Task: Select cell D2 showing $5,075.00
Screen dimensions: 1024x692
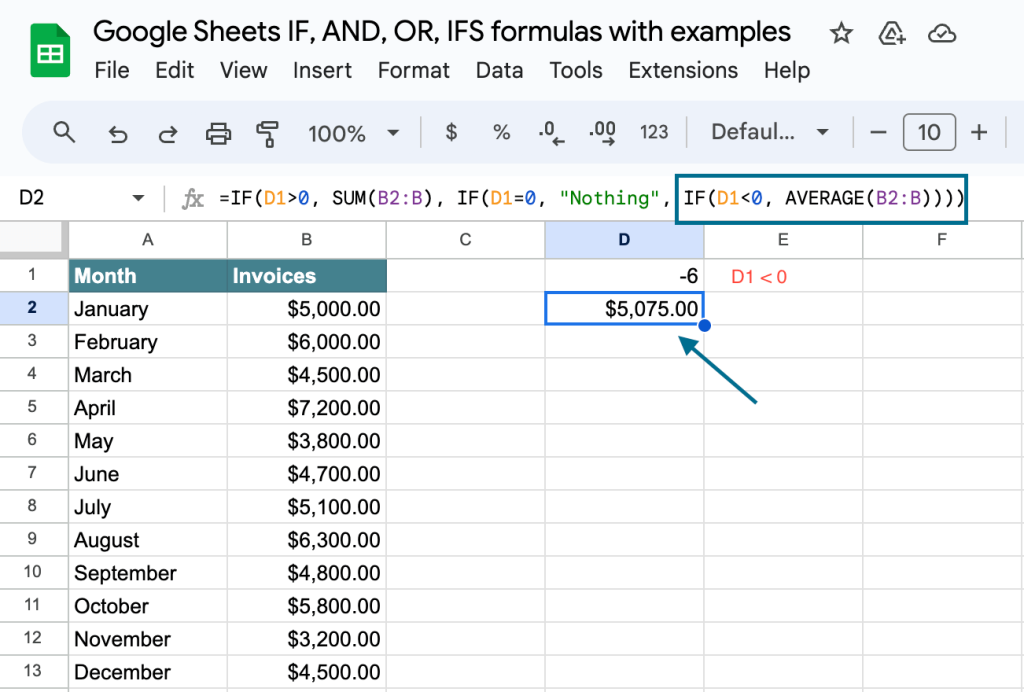Action: pos(624,309)
